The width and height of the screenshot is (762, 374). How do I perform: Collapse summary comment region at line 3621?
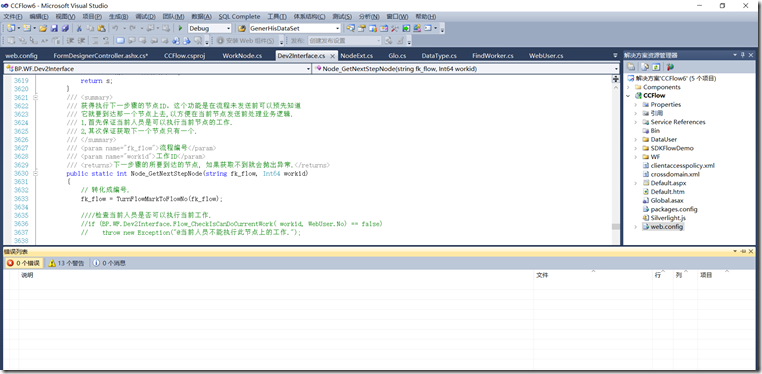[x=35, y=98]
